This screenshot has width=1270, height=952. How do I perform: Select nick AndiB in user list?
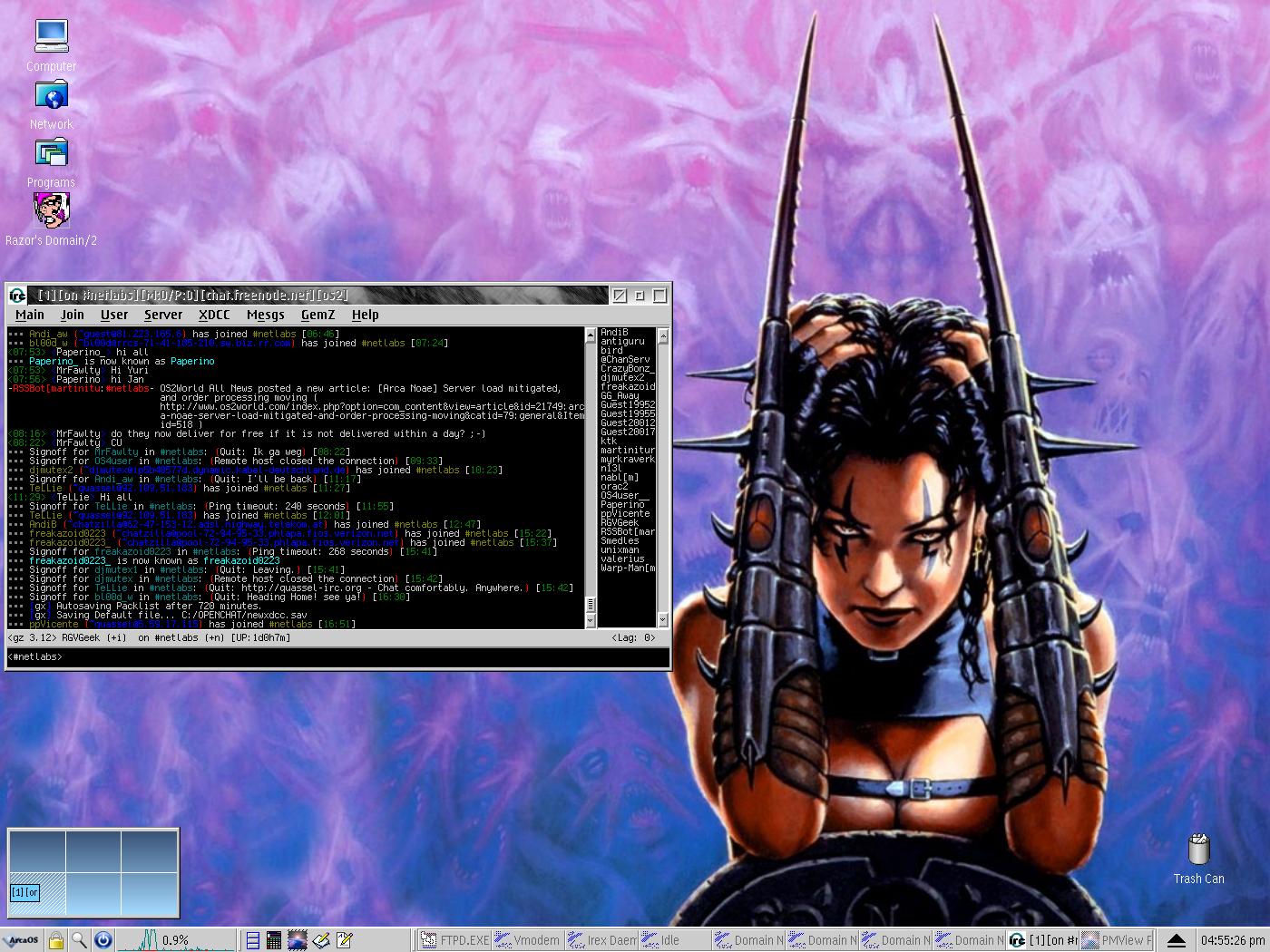coord(614,333)
